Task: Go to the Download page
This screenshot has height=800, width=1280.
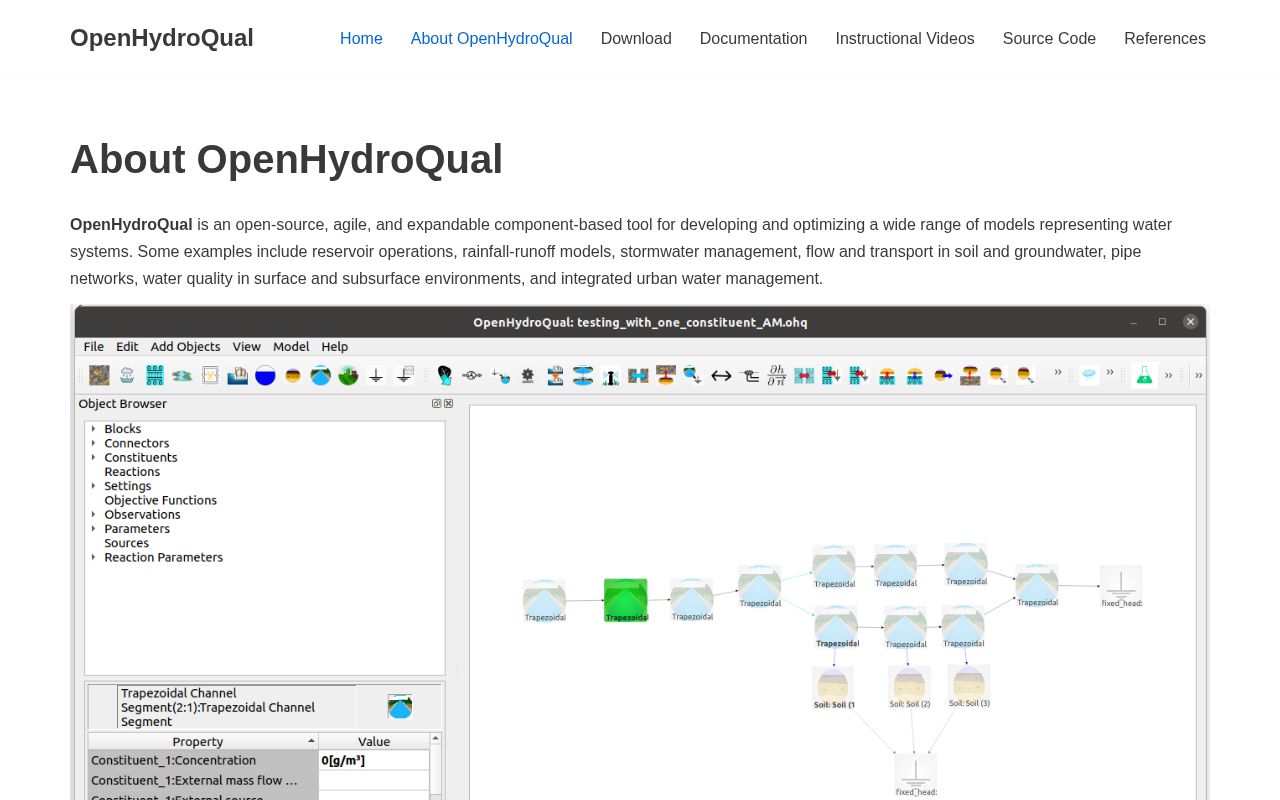Action: pyautogui.click(x=636, y=38)
